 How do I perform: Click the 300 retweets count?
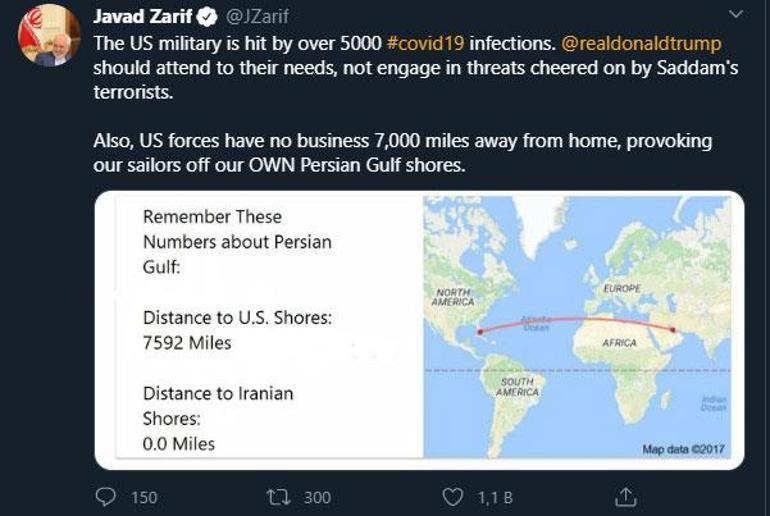(x=317, y=497)
